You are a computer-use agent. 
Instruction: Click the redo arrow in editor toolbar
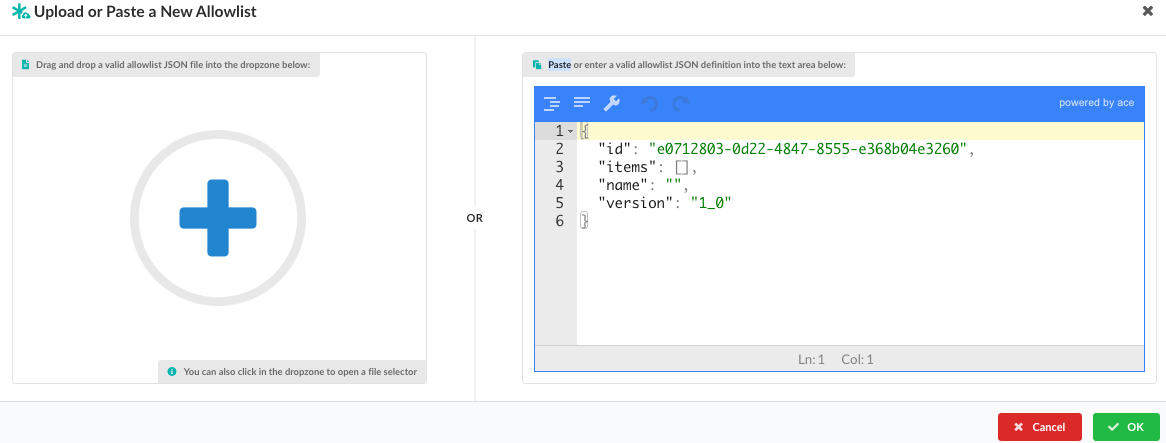tap(681, 103)
